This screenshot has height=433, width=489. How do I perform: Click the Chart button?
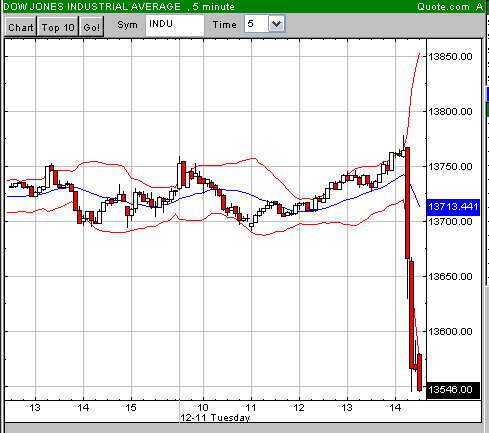[x=21, y=27]
